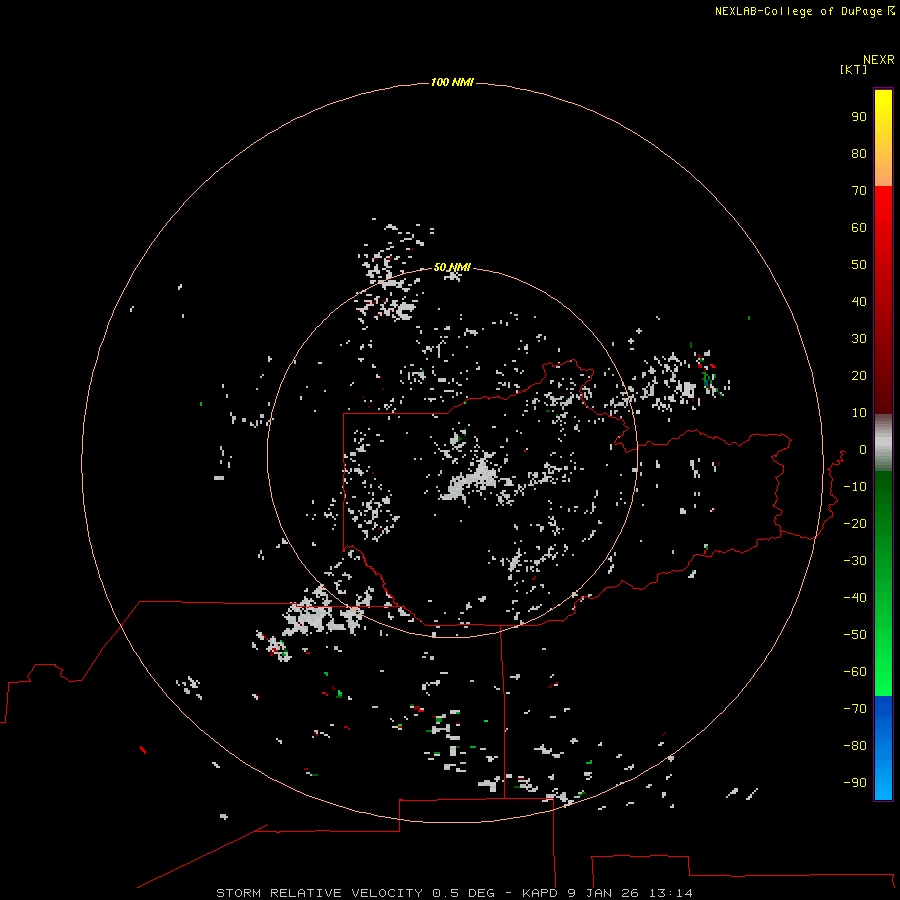Select the positive 10 knot scale label
Screen dimensions: 900x900
point(859,413)
